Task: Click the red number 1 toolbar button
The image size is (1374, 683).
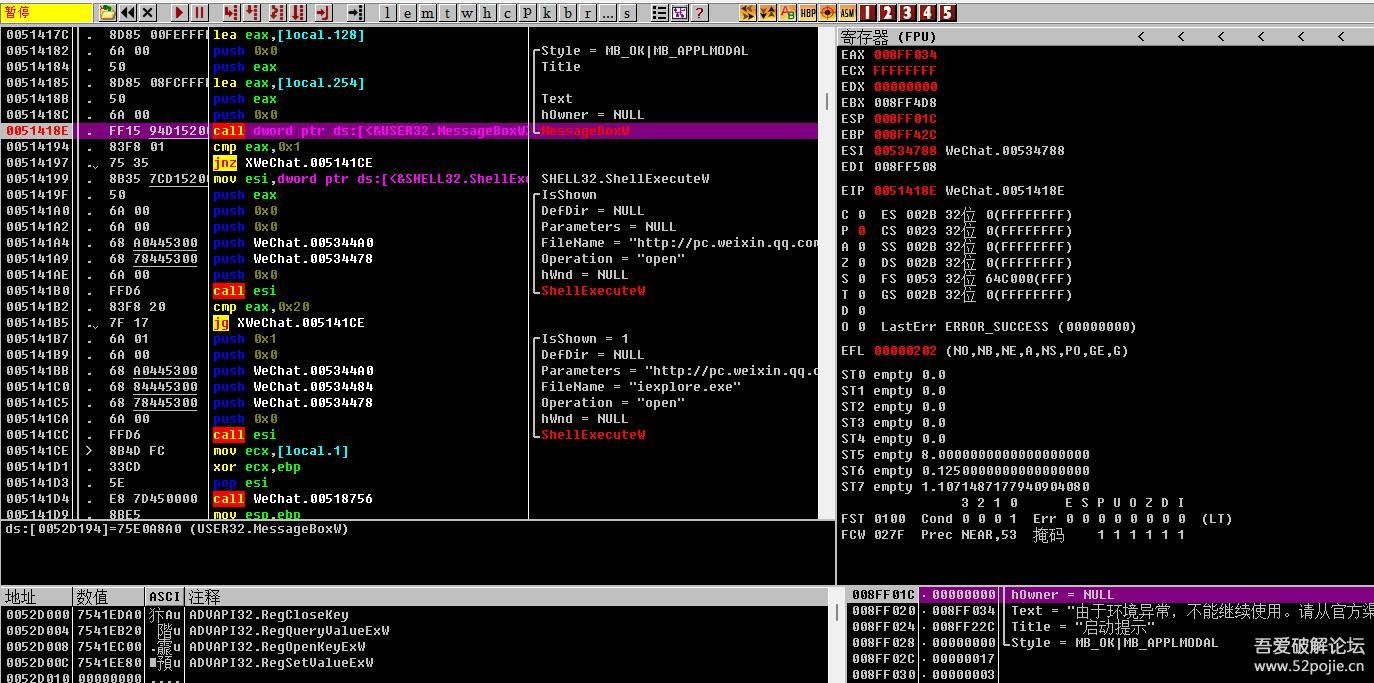Action: (868, 13)
